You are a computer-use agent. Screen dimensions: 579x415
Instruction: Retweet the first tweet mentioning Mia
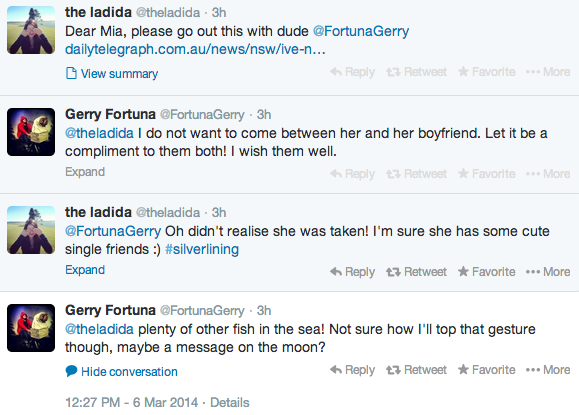point(416,72)
